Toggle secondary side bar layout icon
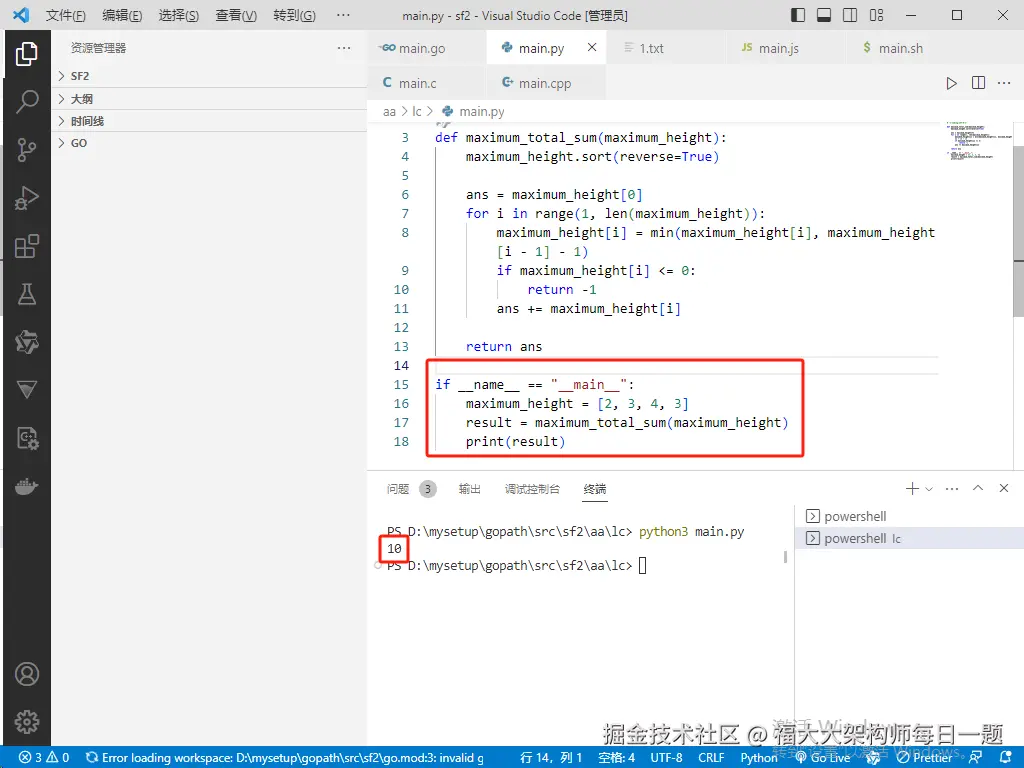The image size is (1024, 768). pyautogui.click(x=850, y=15)
